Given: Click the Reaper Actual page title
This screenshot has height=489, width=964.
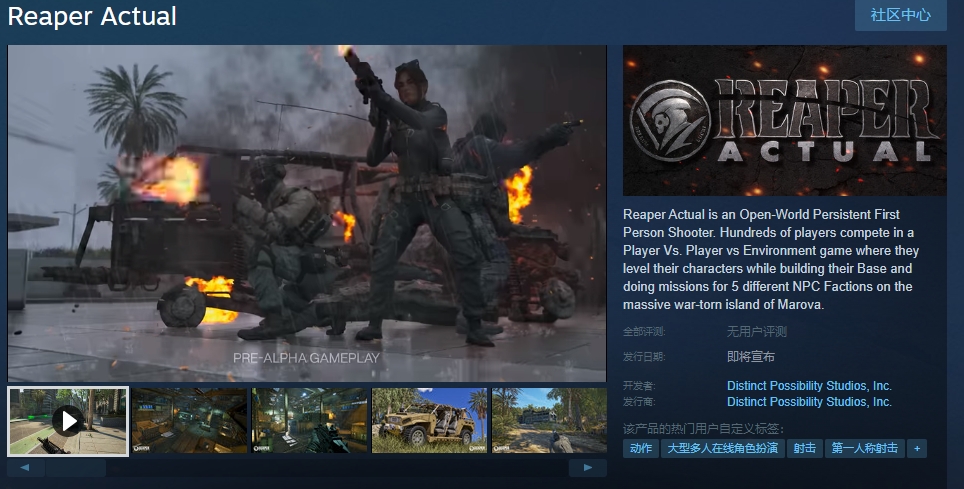Looking at the screenshot, I should (x=92, y=17).
